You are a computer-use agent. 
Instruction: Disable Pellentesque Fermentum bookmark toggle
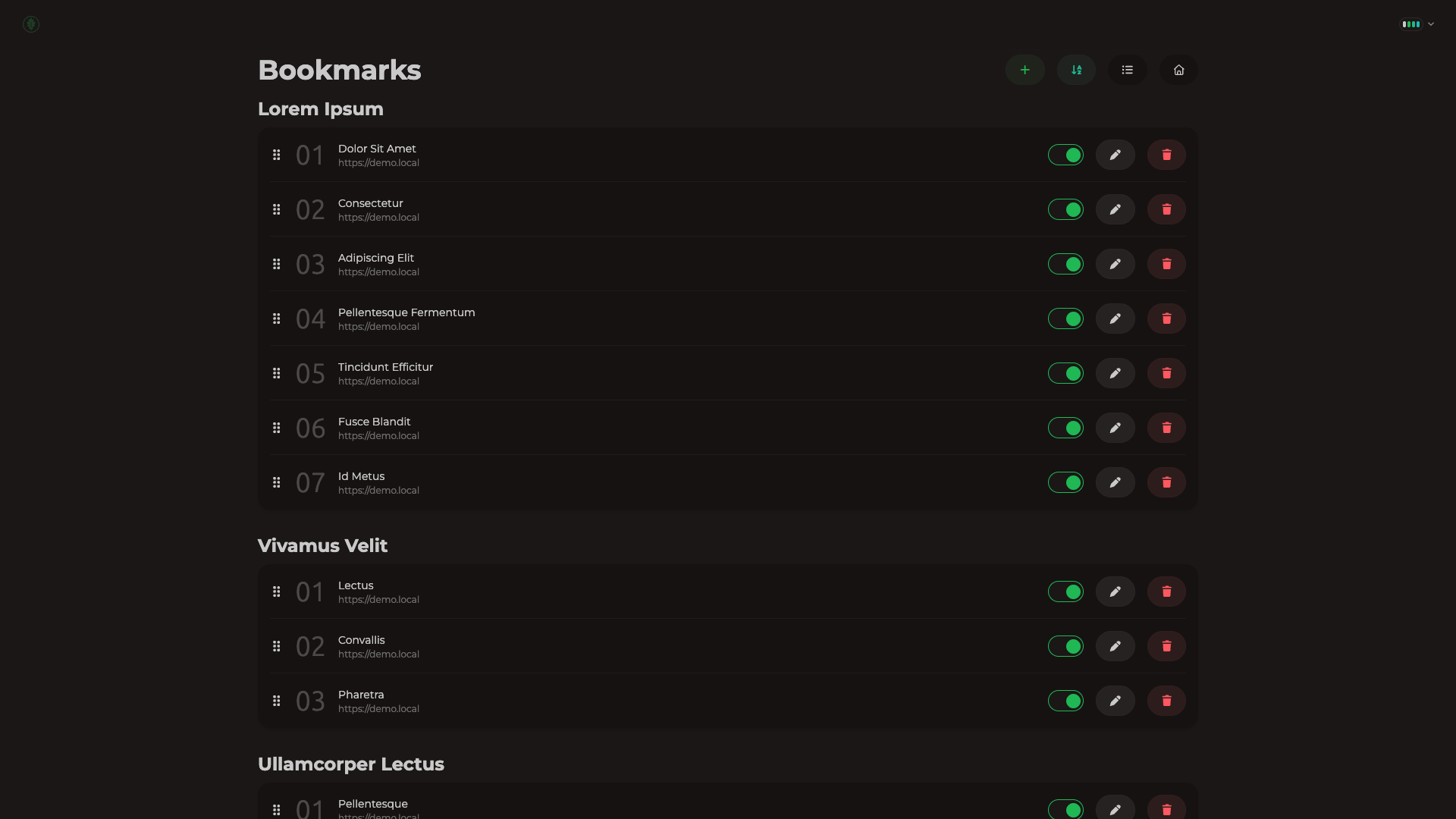click(x=1065, y=318)
